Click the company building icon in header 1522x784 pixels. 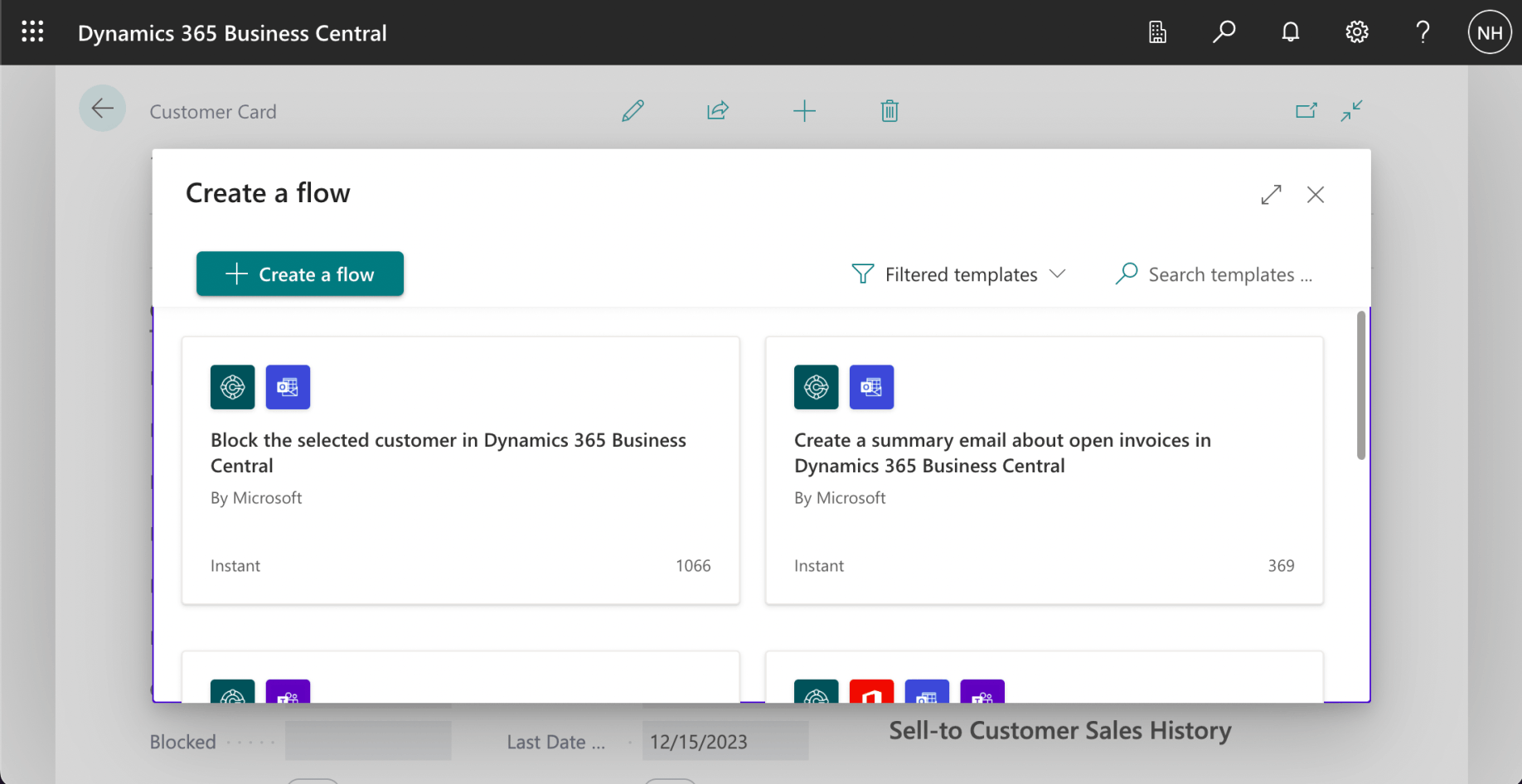1157,32
